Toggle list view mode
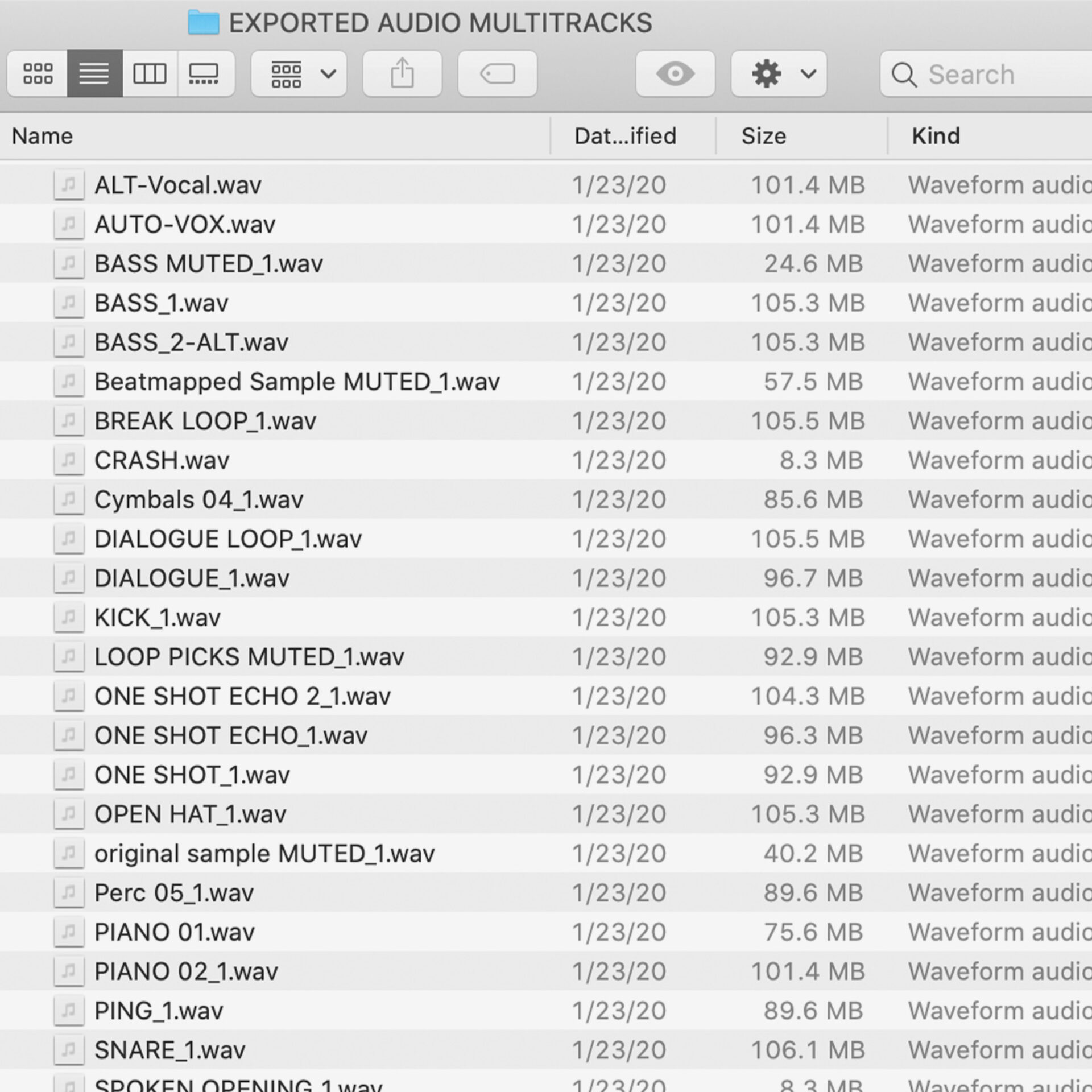Viewport: 1092px width, 1092px height. pyautogui.click(x=94, y=73)
